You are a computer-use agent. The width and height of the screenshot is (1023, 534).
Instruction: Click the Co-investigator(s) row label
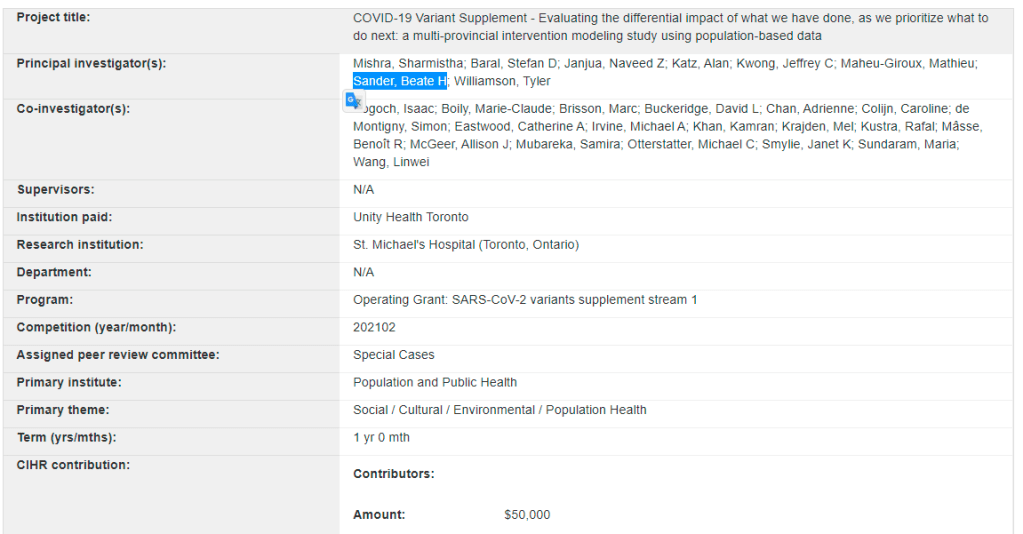73,109
